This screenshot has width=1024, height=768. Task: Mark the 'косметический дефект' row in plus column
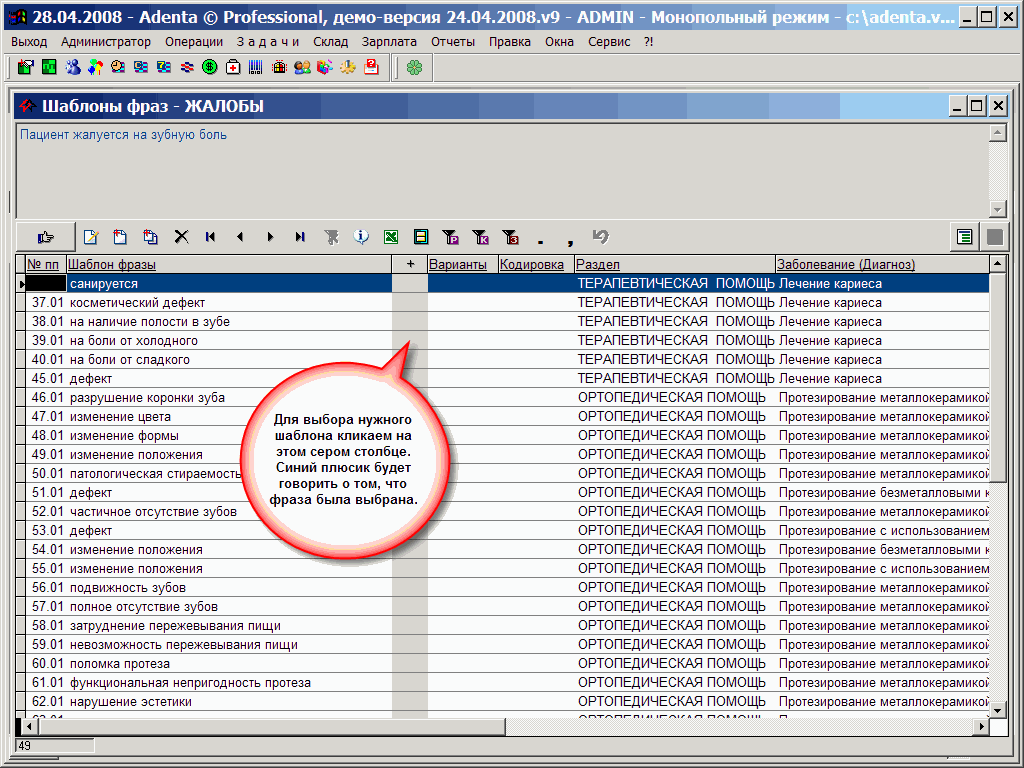pyautogui.click(x=409, y=303)
